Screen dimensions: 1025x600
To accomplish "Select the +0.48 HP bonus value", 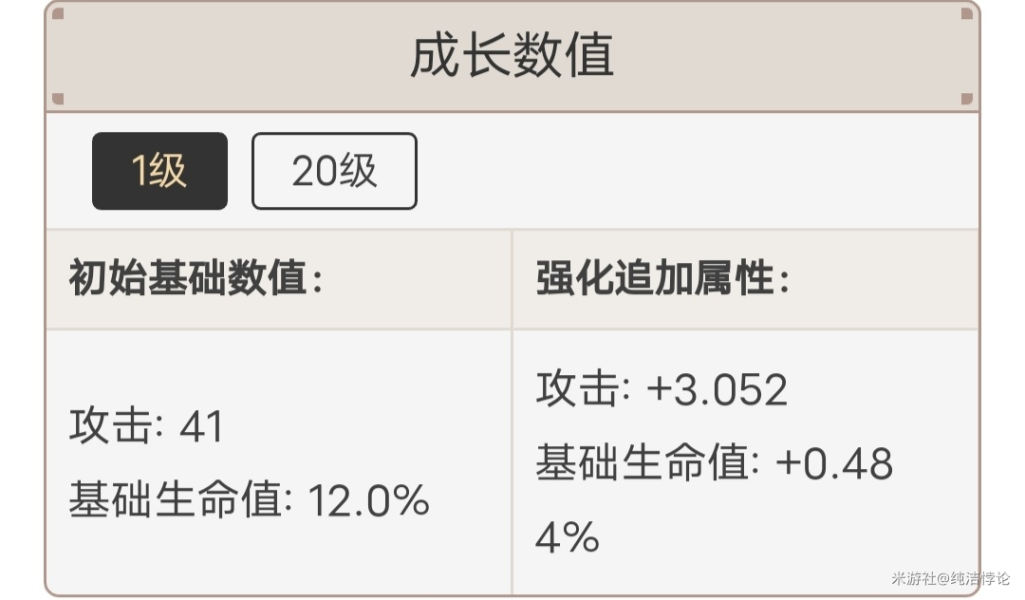I will 833,463.
